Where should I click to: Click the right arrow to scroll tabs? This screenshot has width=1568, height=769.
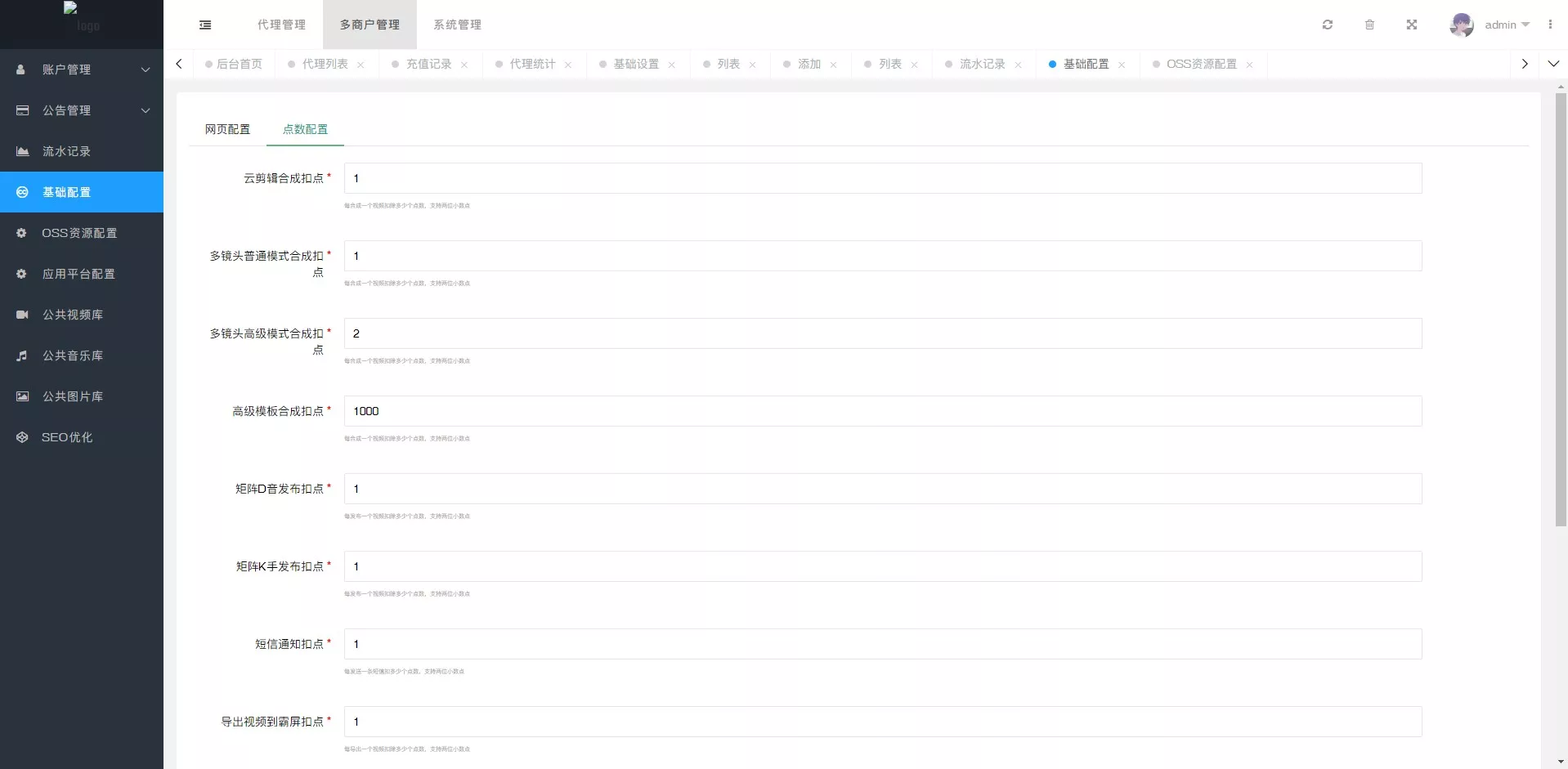[1524, 64]
